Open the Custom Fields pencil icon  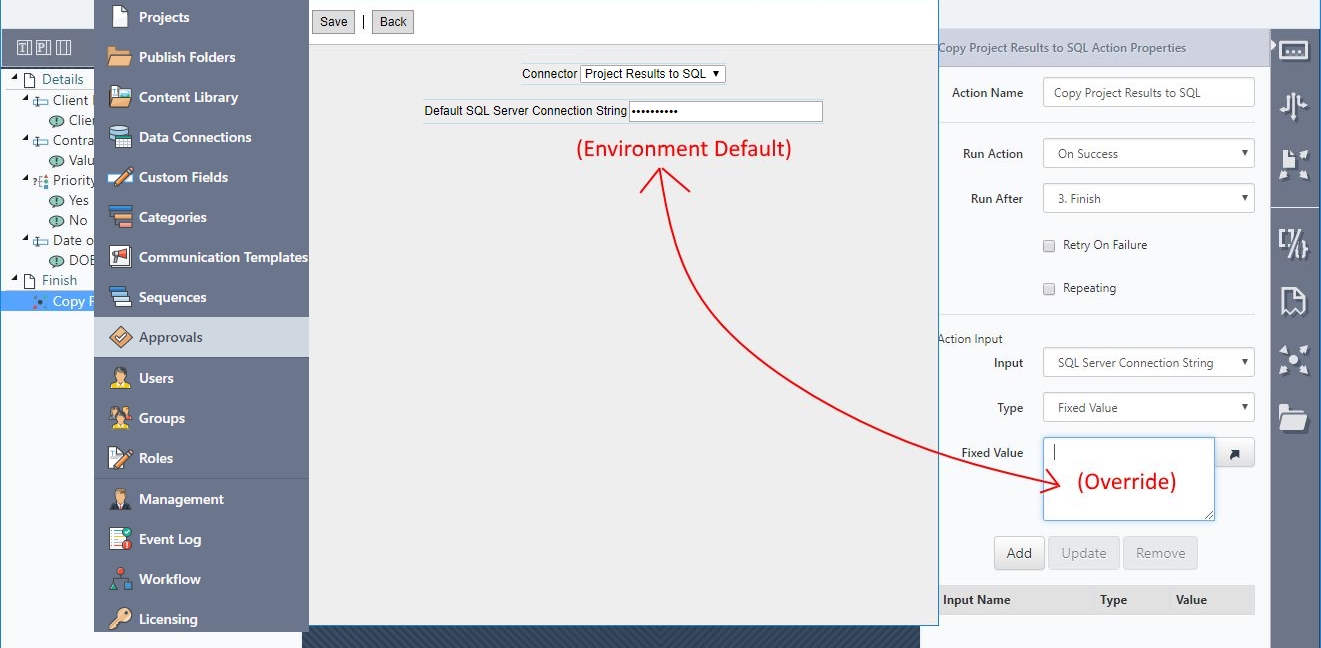120,177
